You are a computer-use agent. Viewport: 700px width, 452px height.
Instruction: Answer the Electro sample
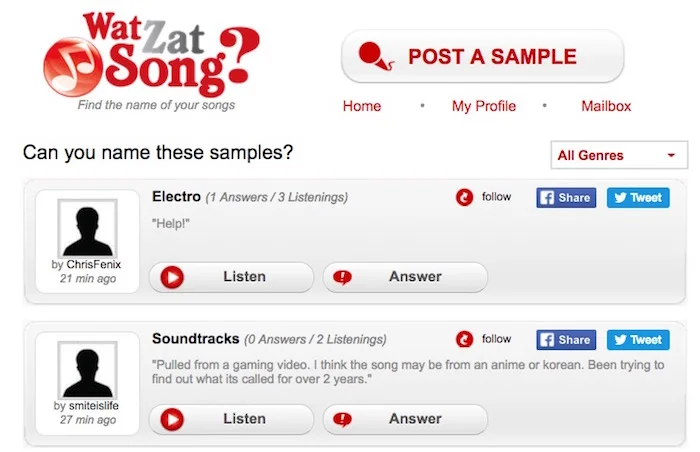click(x=405, y=277)
